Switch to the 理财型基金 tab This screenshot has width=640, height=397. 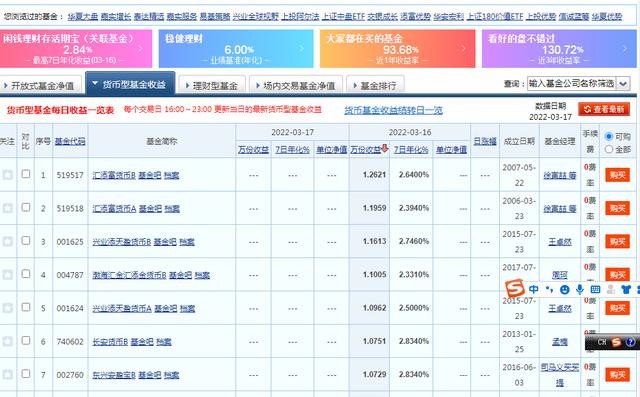coord(212,85)
